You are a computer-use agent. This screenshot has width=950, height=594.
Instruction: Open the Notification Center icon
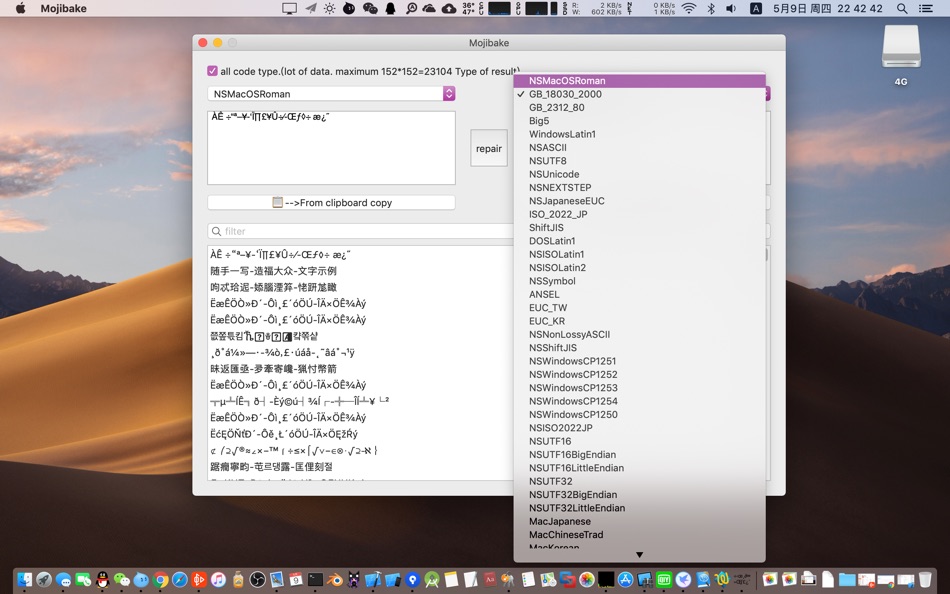click(925, 8)
